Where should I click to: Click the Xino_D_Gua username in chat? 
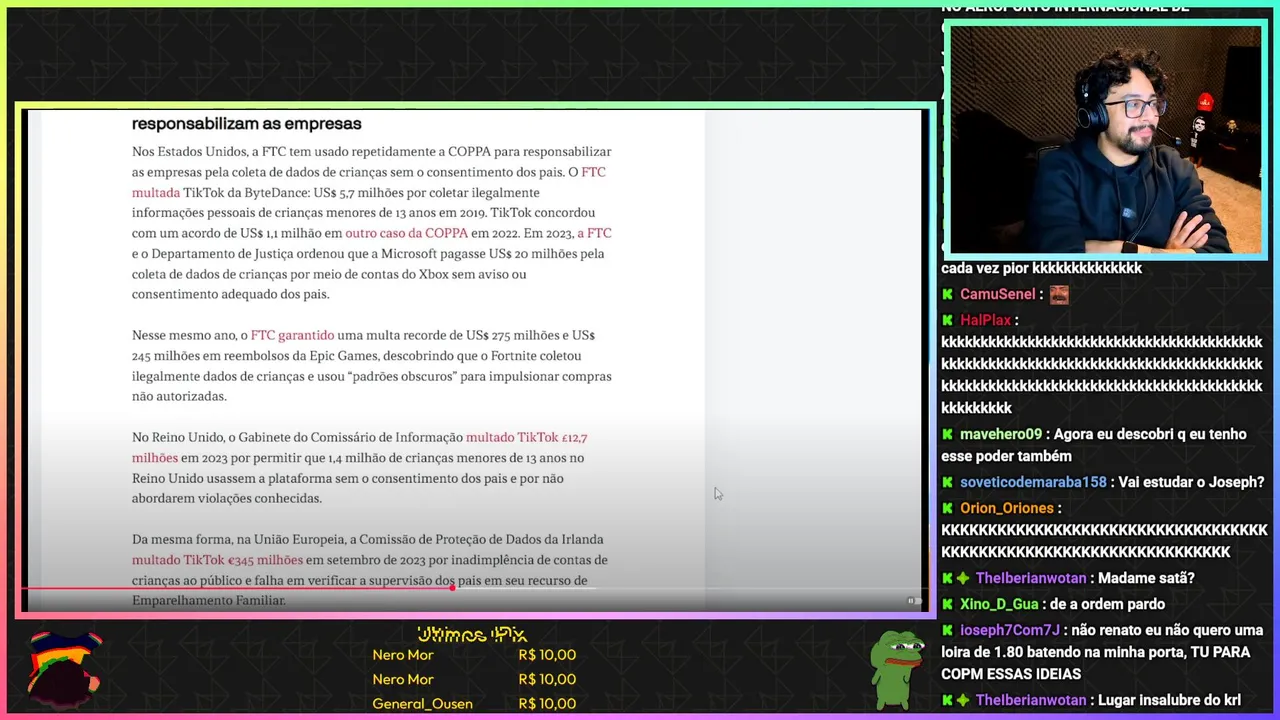pyautogui.click(x=999, y=604)
